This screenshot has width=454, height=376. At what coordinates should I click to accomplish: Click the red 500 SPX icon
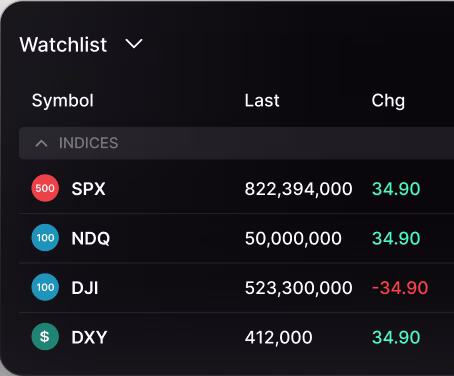pos(45,188)
